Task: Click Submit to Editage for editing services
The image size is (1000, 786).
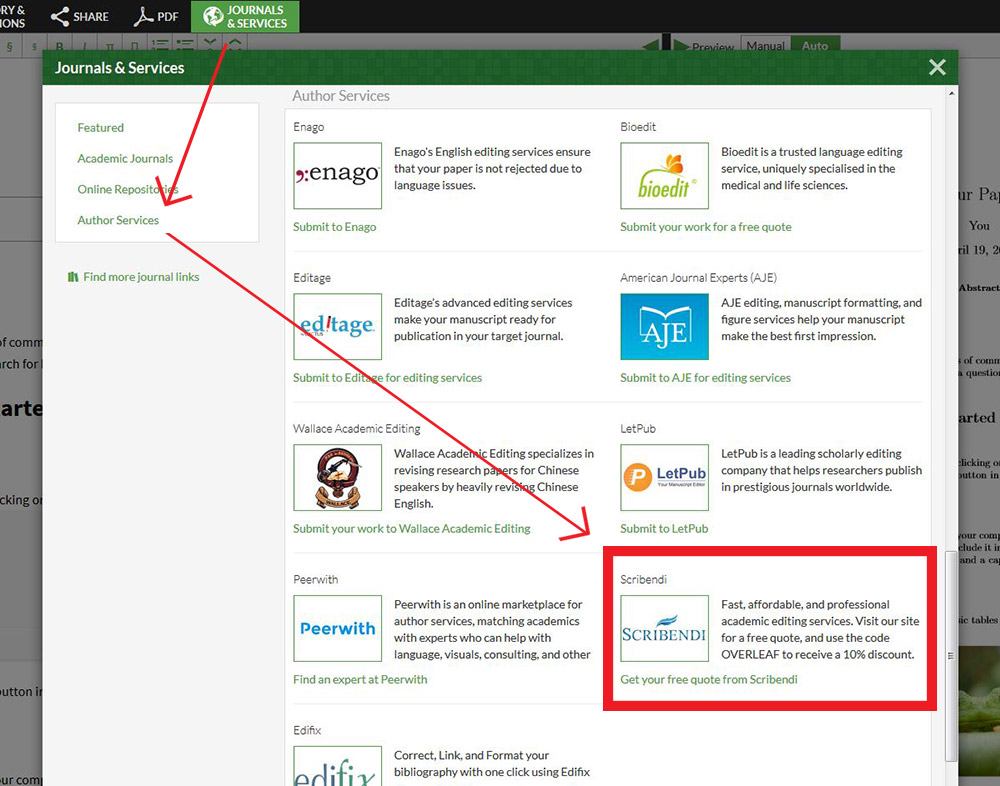Action: (388, 378)
